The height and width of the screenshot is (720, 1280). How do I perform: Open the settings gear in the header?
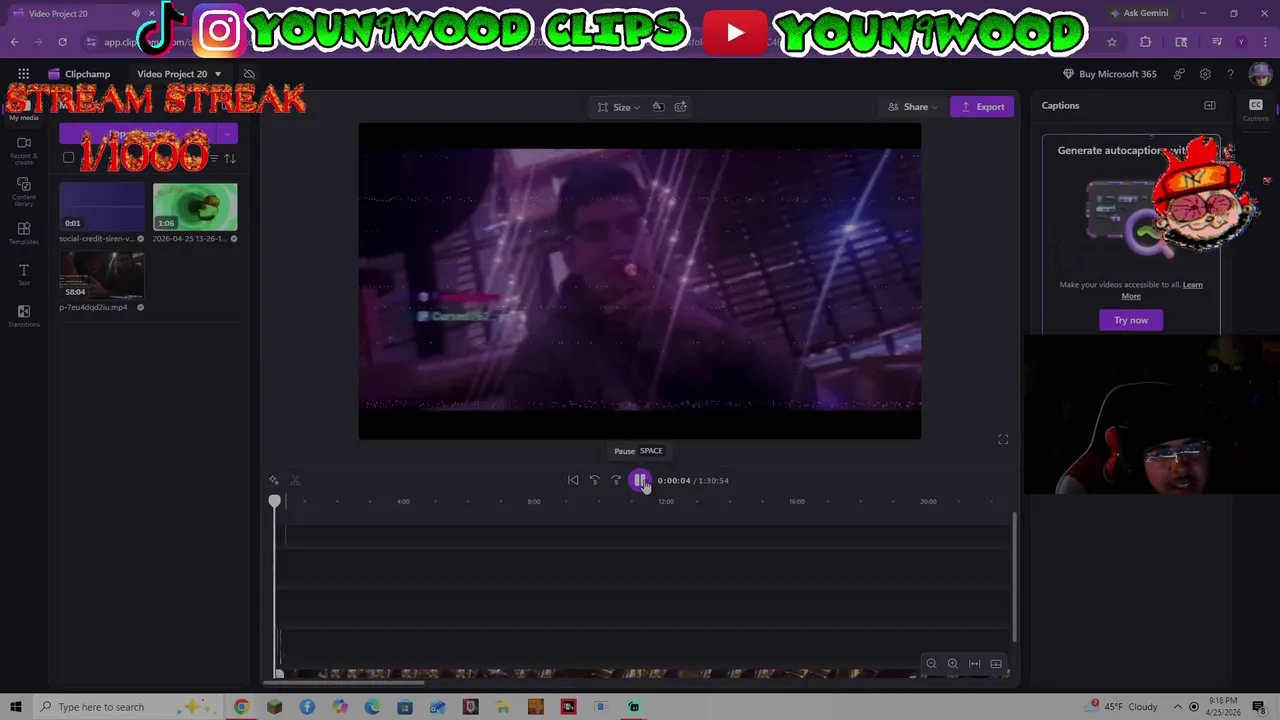[x=1205, y=74]
